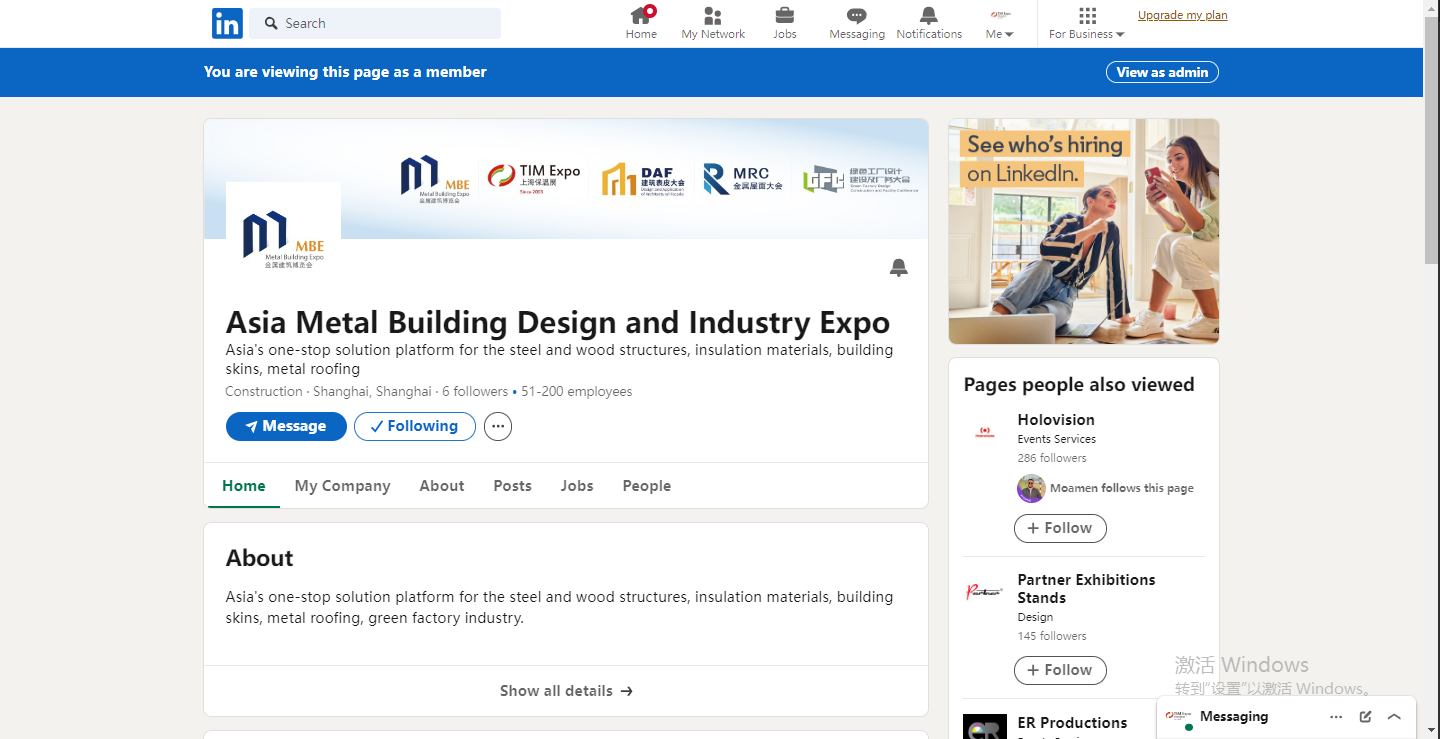Image resolution: width=1440 pixels, height=739 pixels.
Task: Open My Network in the top nav
Action: [x=713, y=23]
